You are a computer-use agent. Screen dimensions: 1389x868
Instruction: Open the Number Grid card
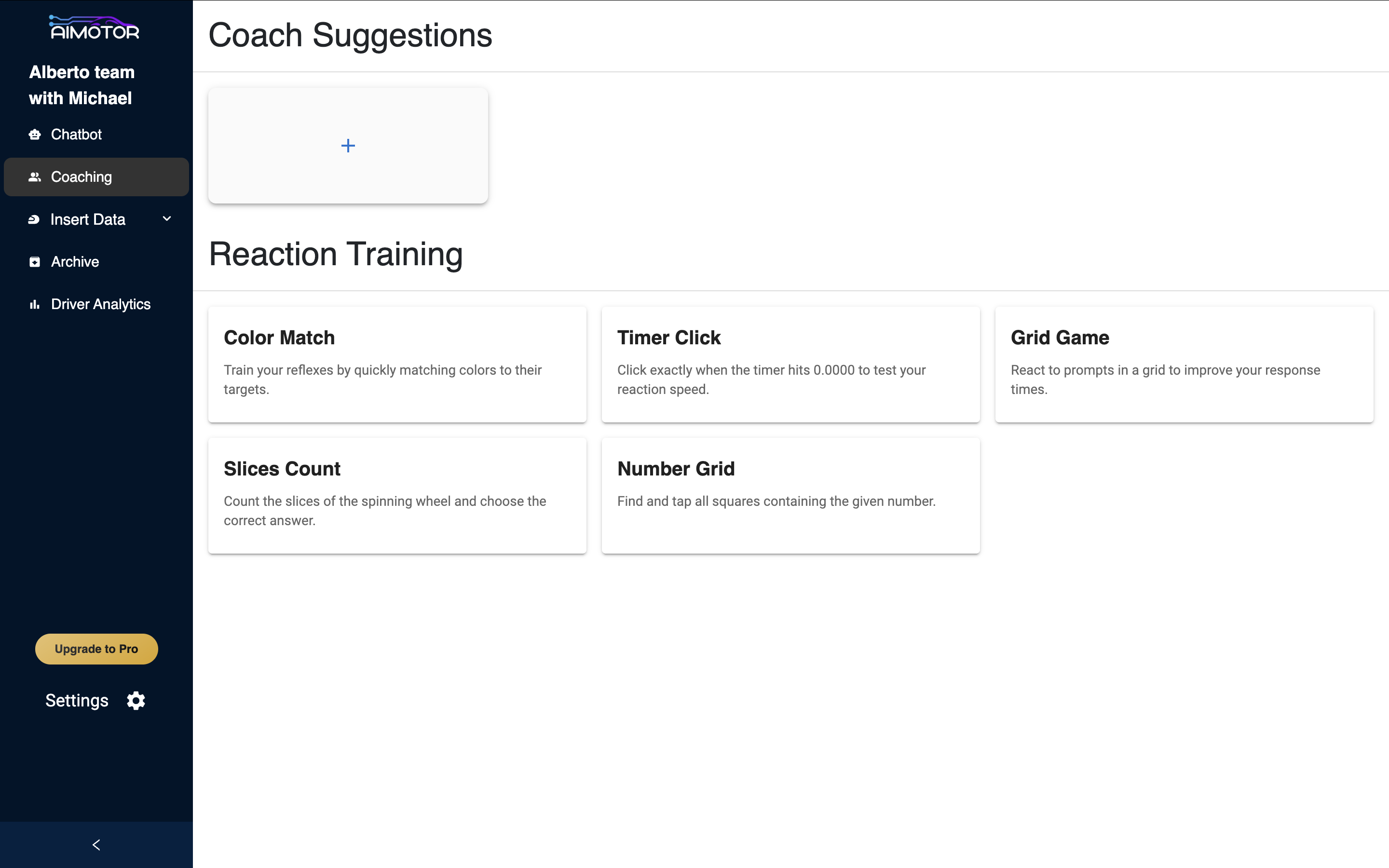tap(790, 495)
